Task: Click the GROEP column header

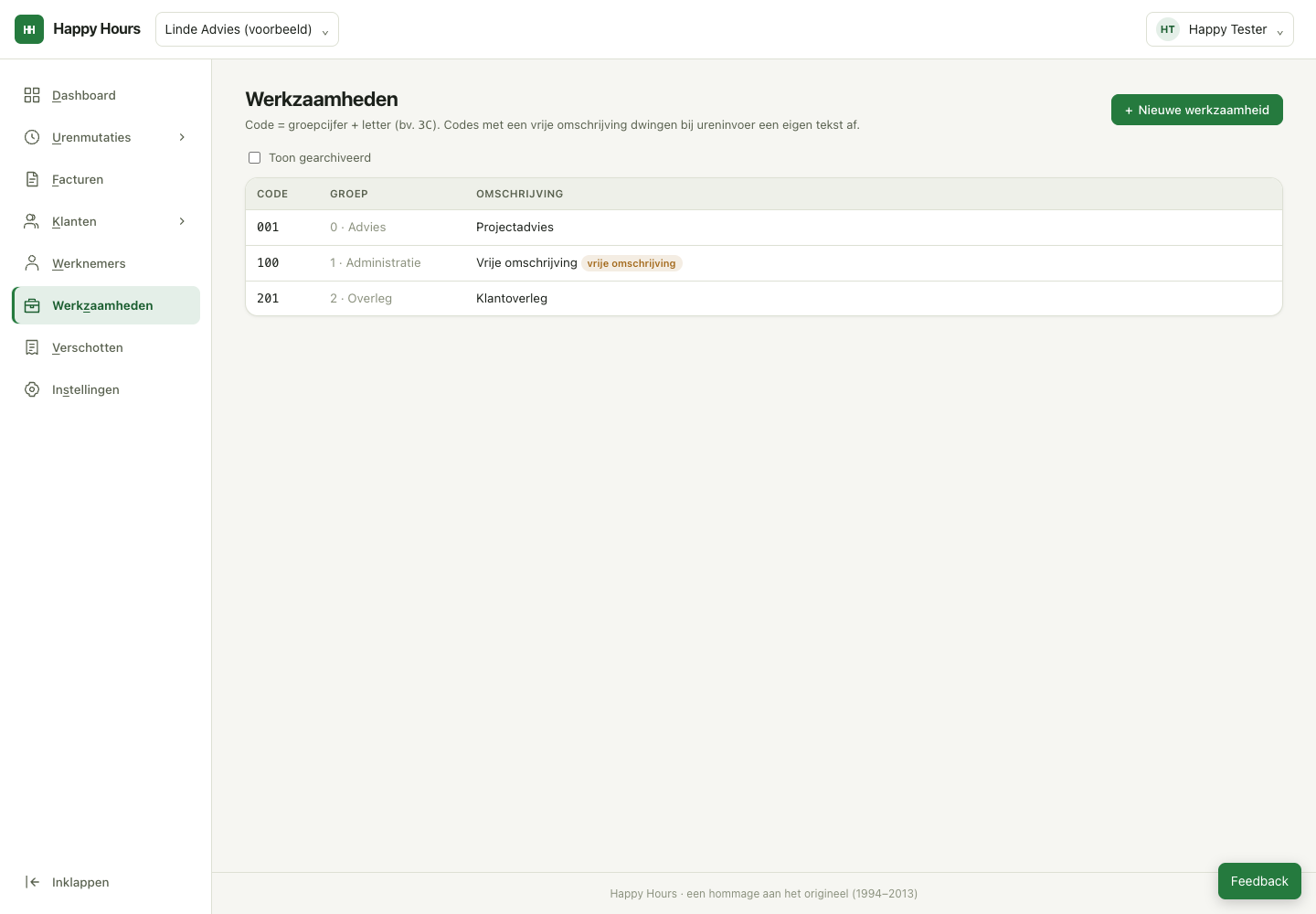Action: 349,194
